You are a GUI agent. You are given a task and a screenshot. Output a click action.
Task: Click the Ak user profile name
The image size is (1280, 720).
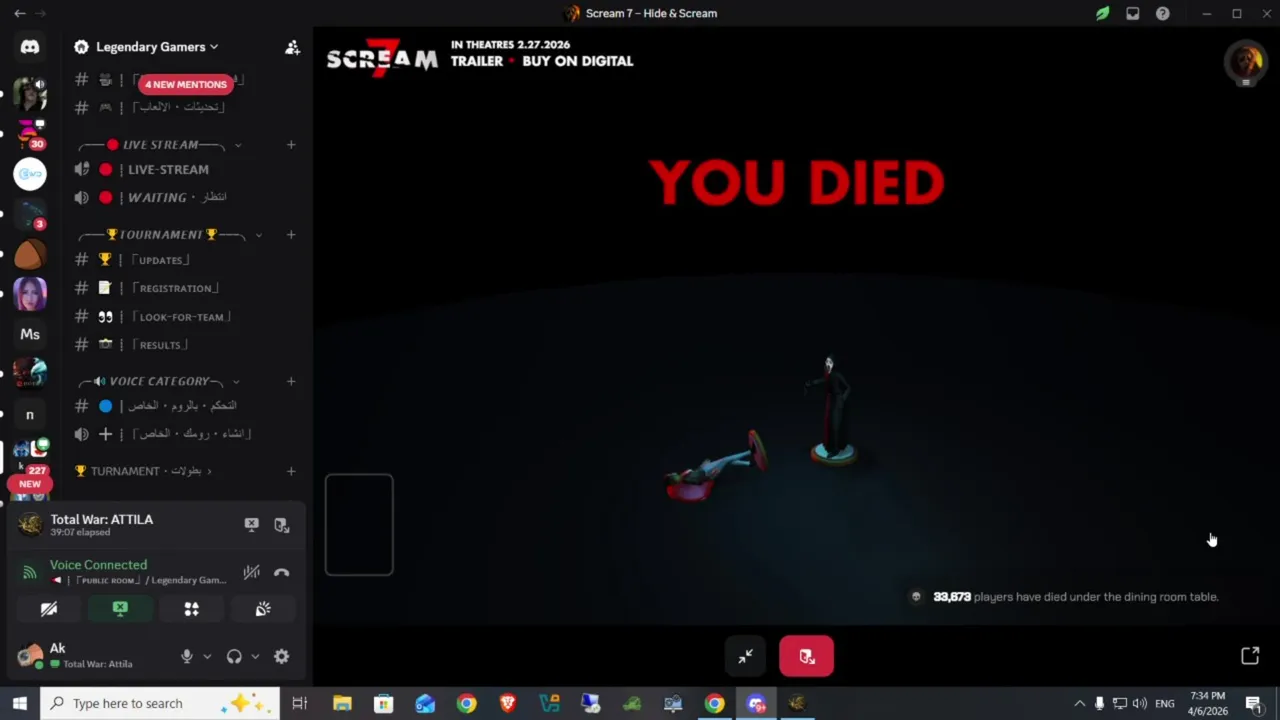pos(58,649)
